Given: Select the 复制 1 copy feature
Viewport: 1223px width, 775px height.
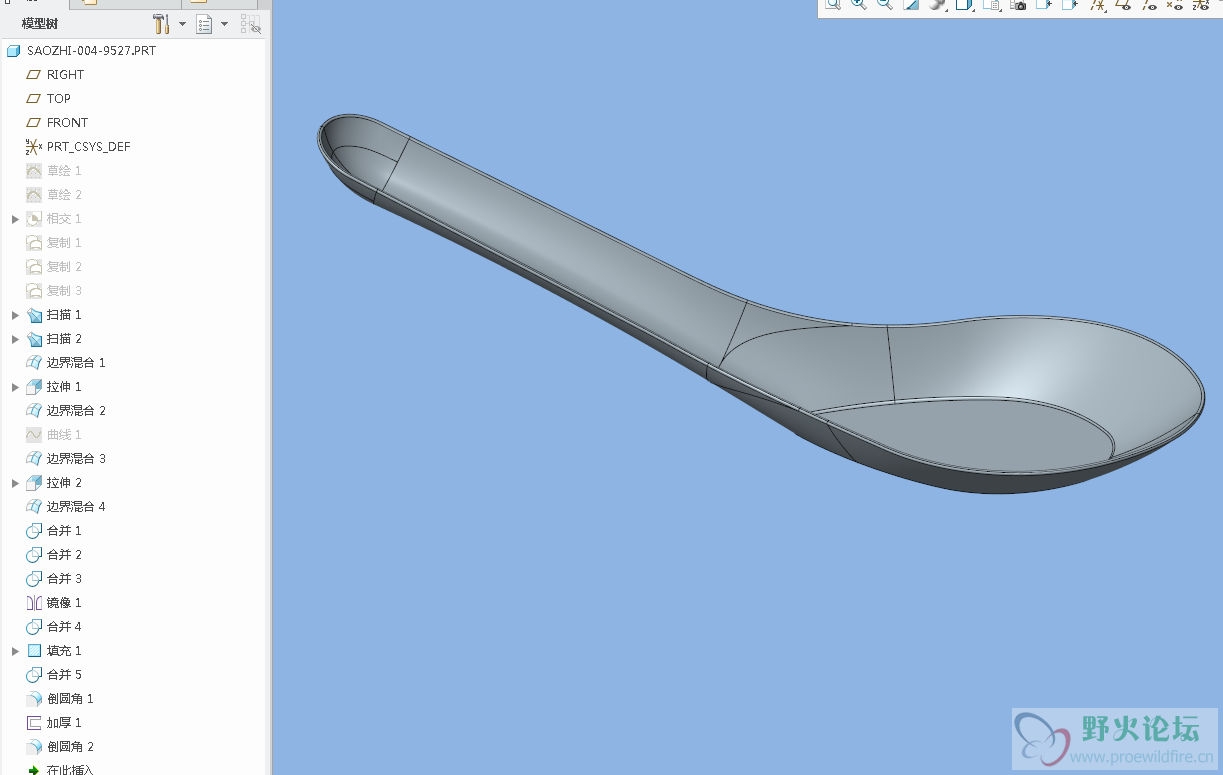Looking at the screenshot, I should pos(54,242).
